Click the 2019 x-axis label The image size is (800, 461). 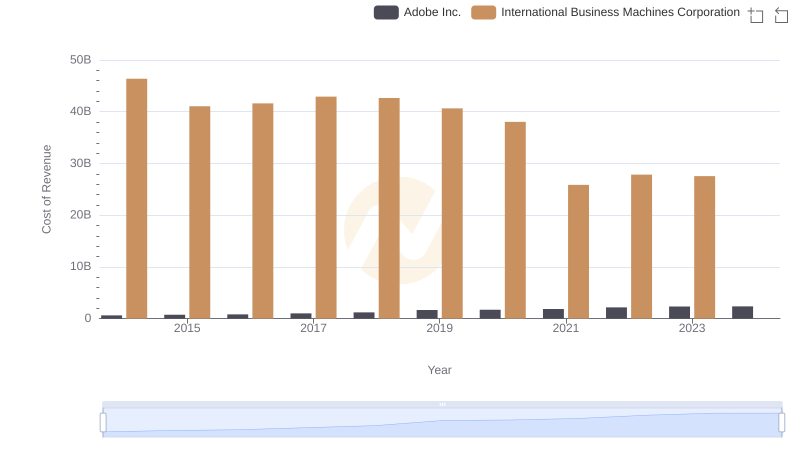tap(440, 328)
